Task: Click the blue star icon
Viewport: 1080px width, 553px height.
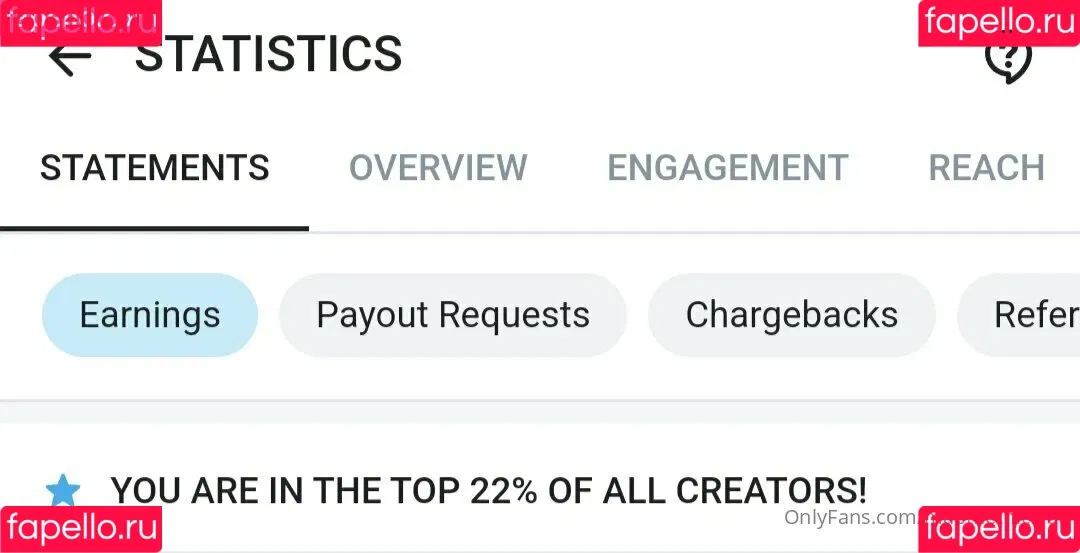Action: (x=63, y=490)
